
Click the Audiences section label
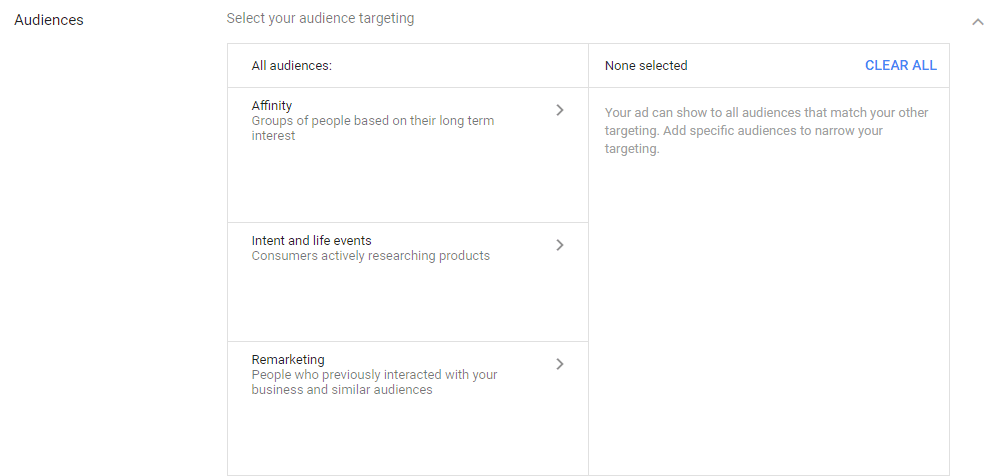point(49,20)
